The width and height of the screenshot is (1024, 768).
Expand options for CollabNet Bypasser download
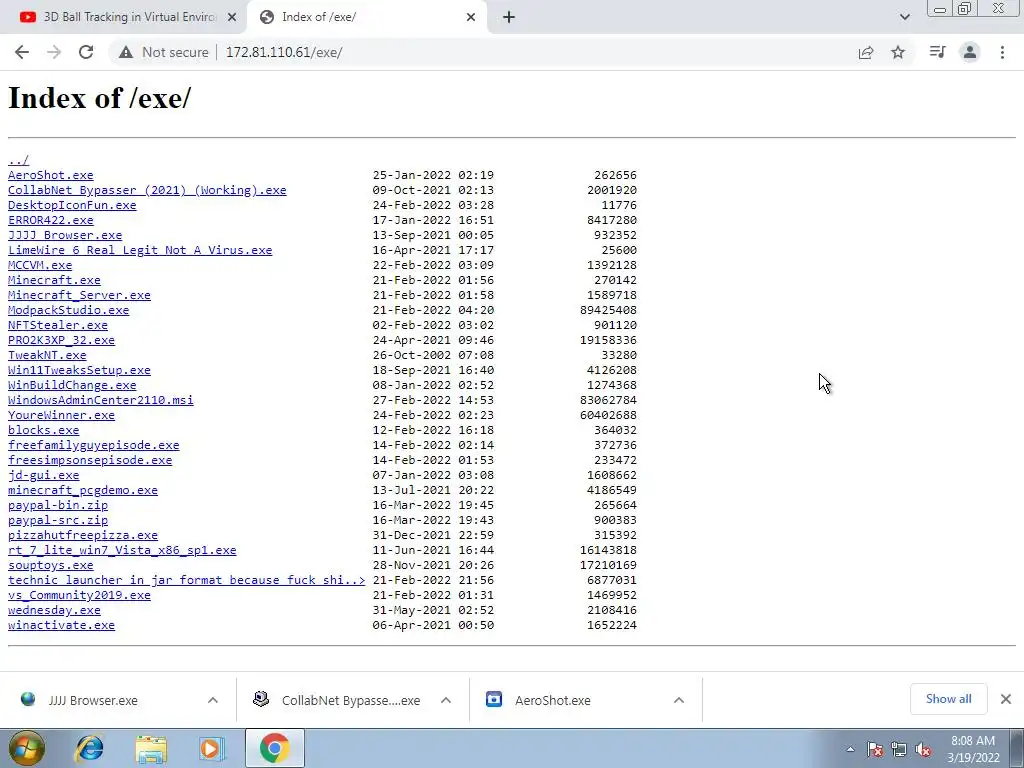[x=446, y=701]
